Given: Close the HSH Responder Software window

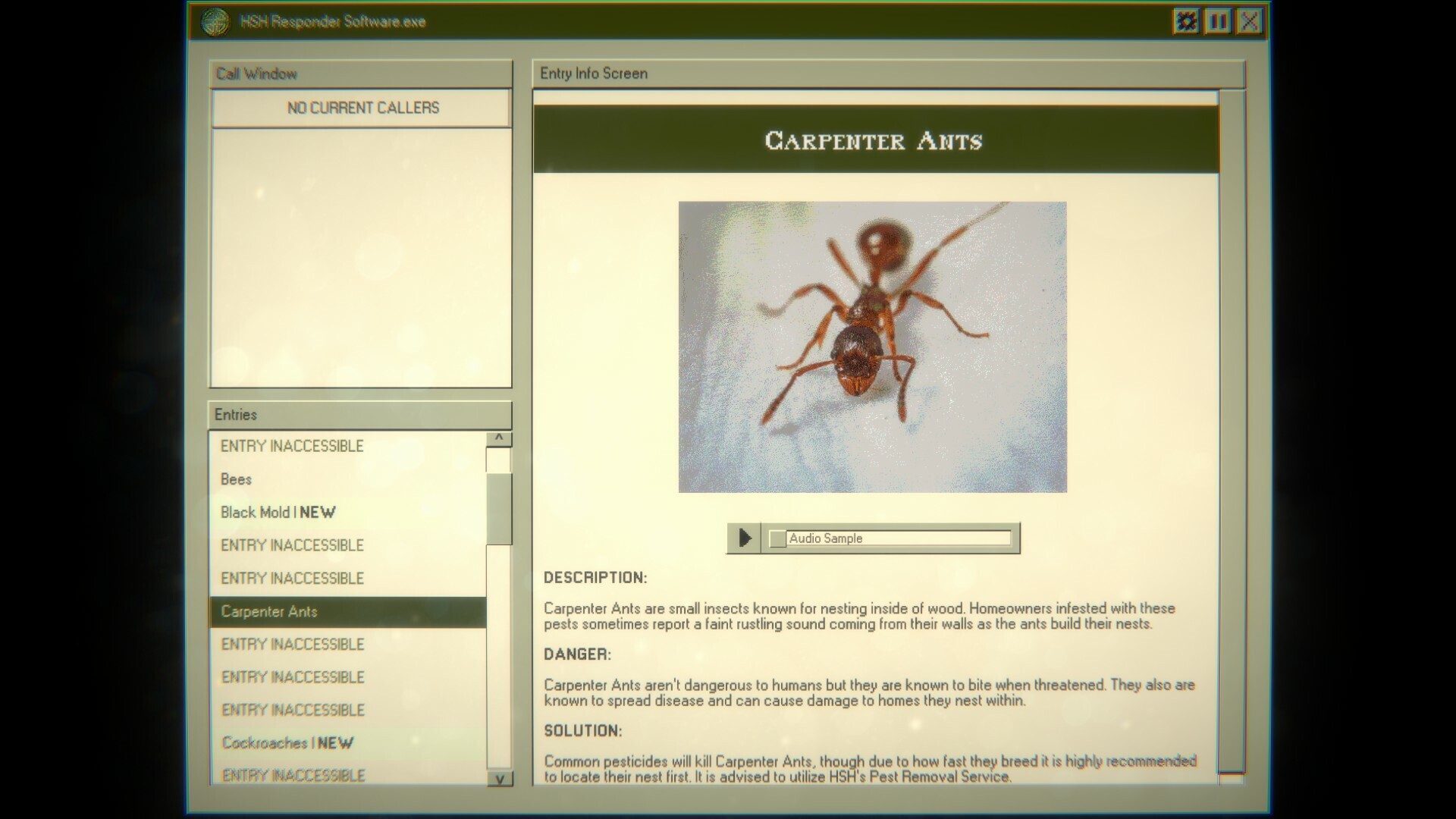Looking at the screenshot, I should click(x=1250, y=22).
